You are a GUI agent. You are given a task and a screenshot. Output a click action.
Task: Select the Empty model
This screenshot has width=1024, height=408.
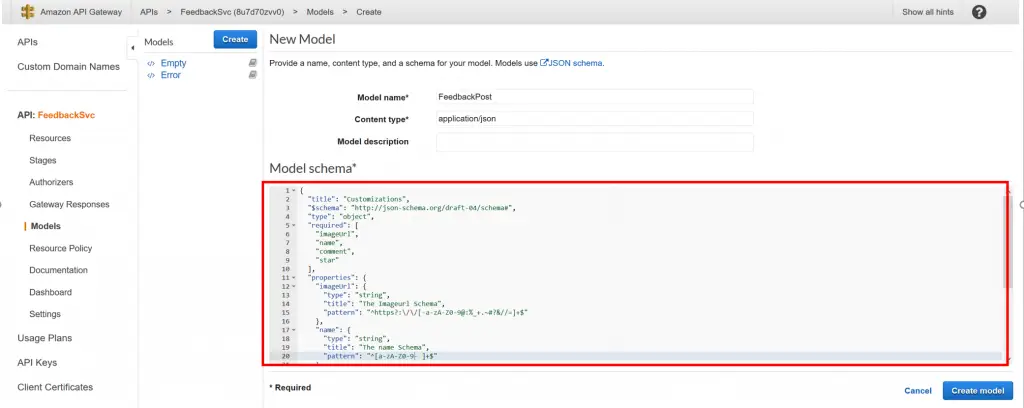click(x=173, y=63)
